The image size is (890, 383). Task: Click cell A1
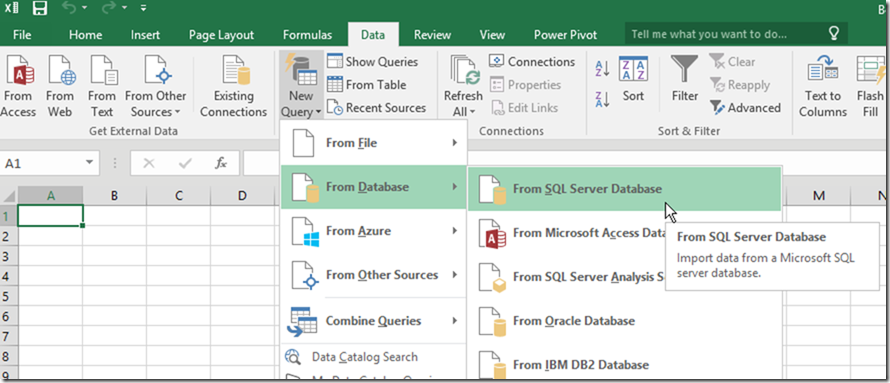tap(51, 216)
